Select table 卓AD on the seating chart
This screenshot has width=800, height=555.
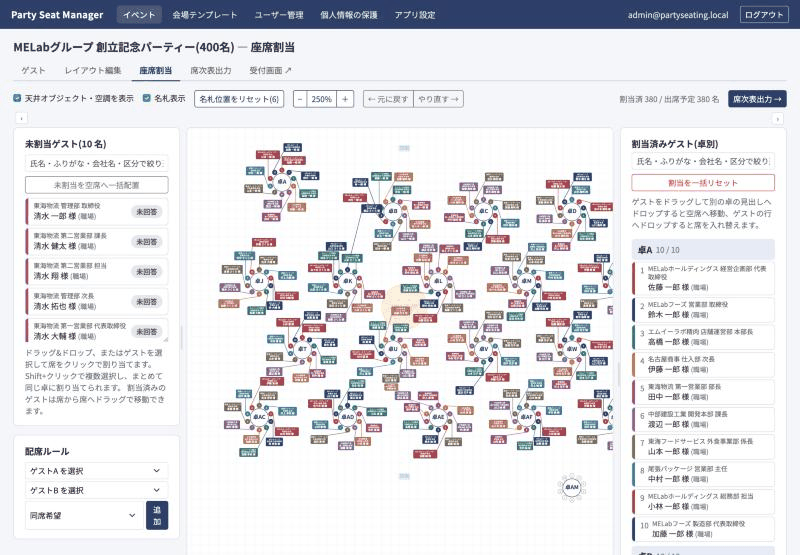coord(348,417)
